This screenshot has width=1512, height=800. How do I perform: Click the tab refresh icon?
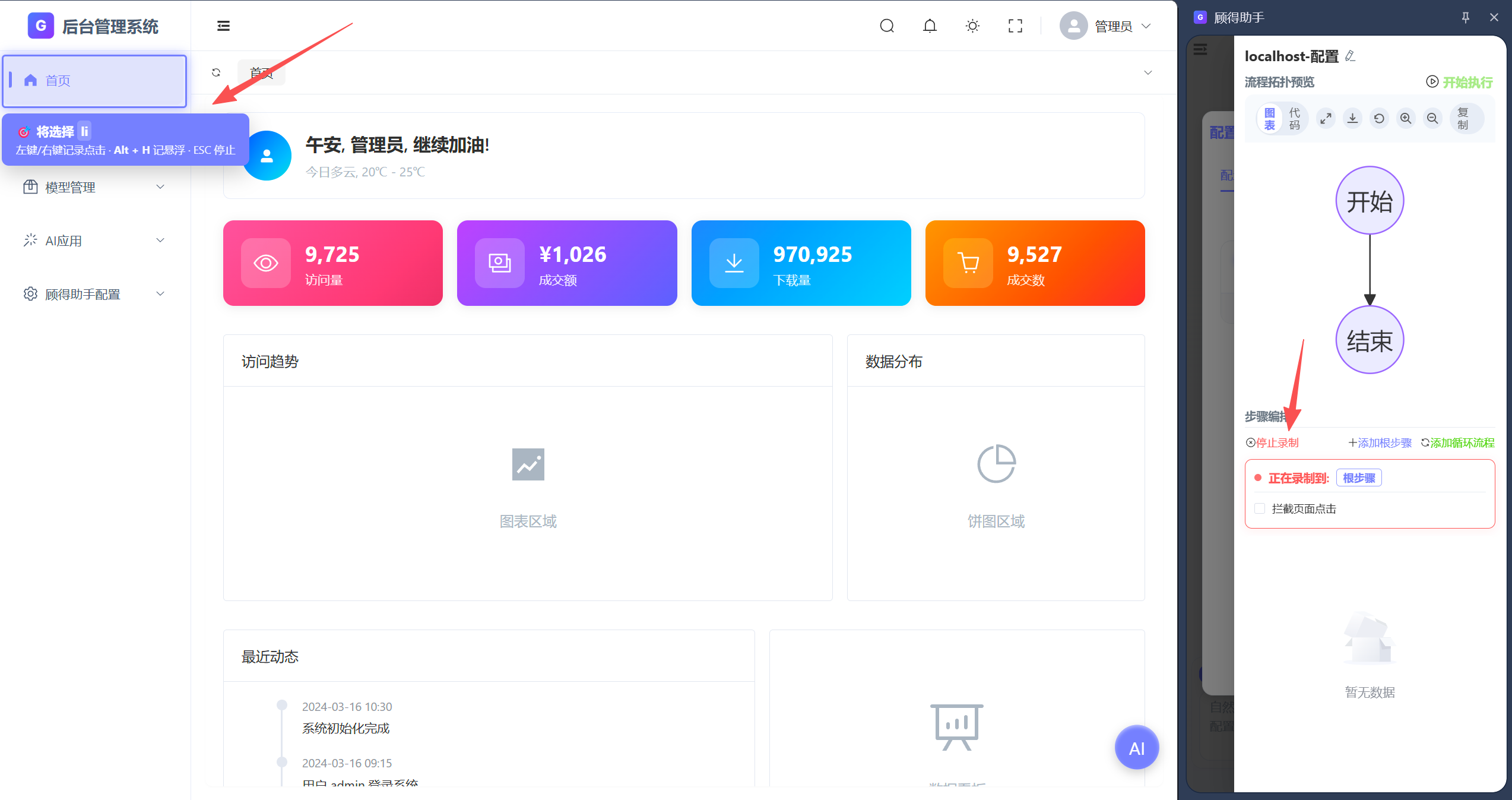point(216,72)
